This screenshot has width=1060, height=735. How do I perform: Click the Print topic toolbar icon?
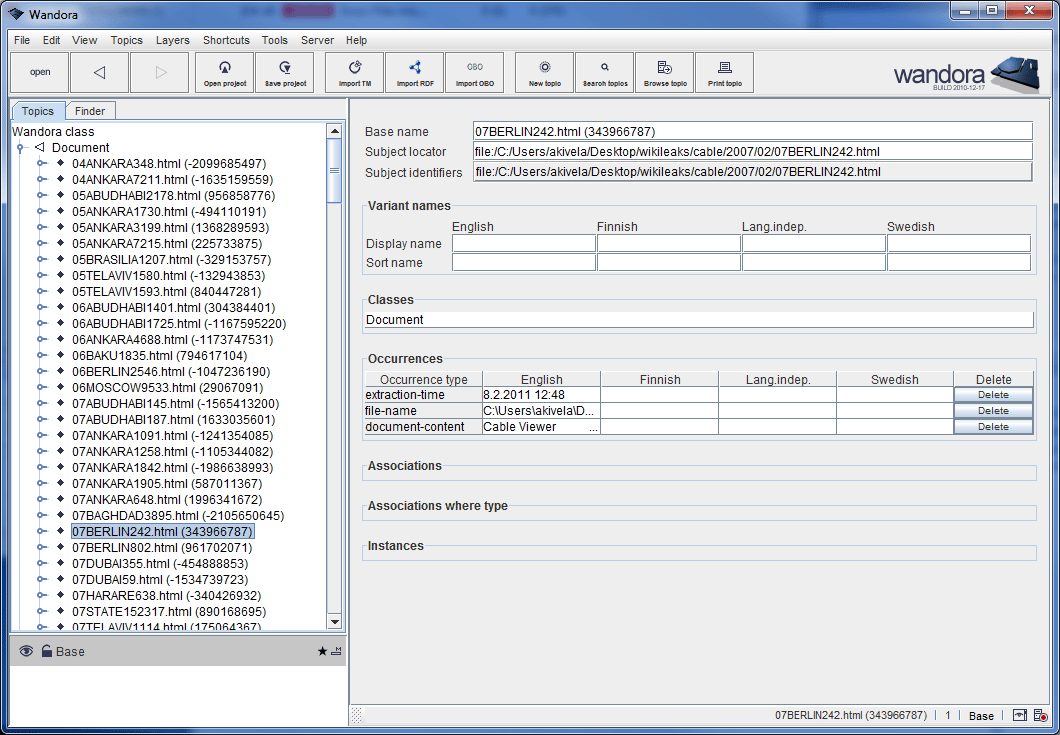[724, 72]
